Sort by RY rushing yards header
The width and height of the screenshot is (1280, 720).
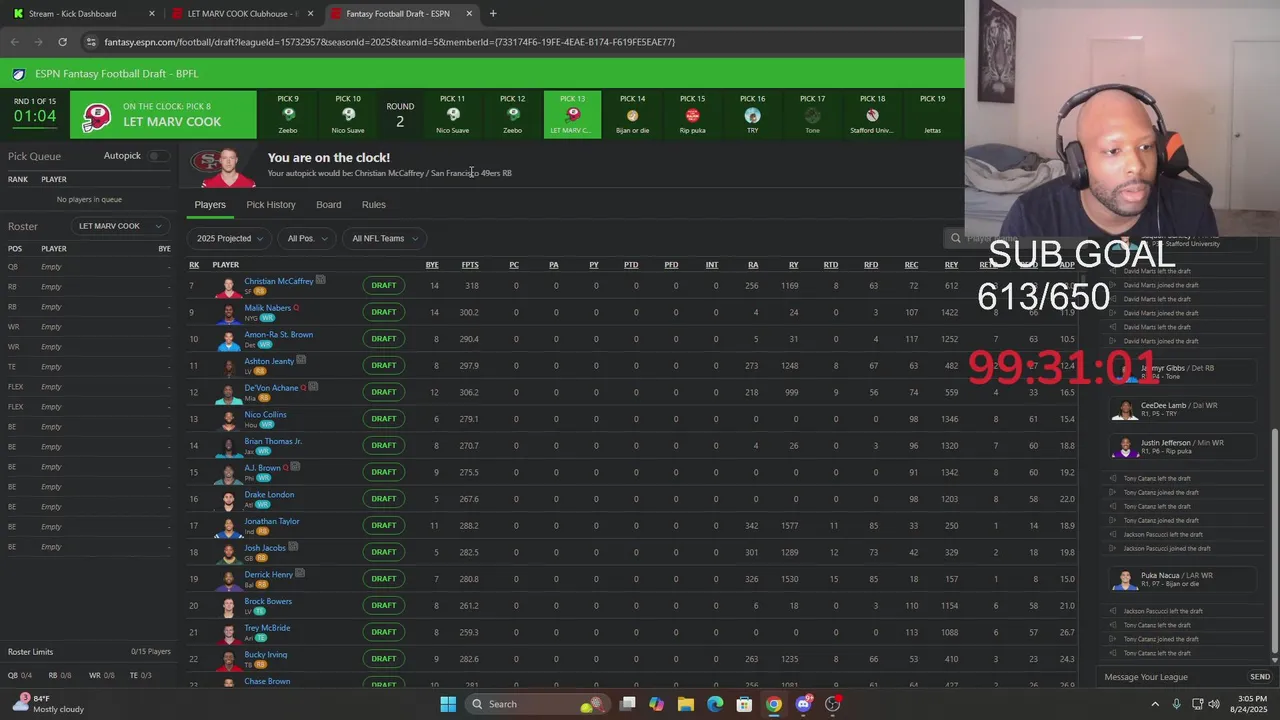(x=793, y=265)
